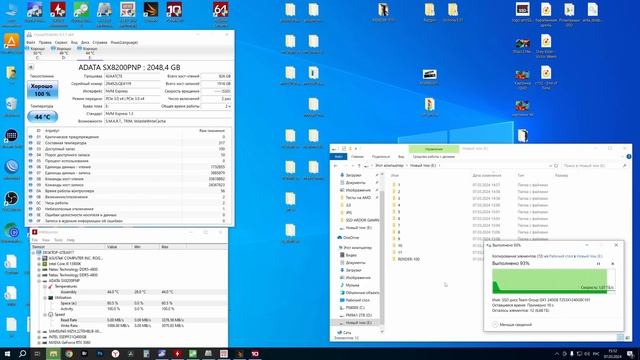The height and width of the screenshot is (360, 640).
Task: Cancel the file copy with the X icon
Action: point(612,264)
